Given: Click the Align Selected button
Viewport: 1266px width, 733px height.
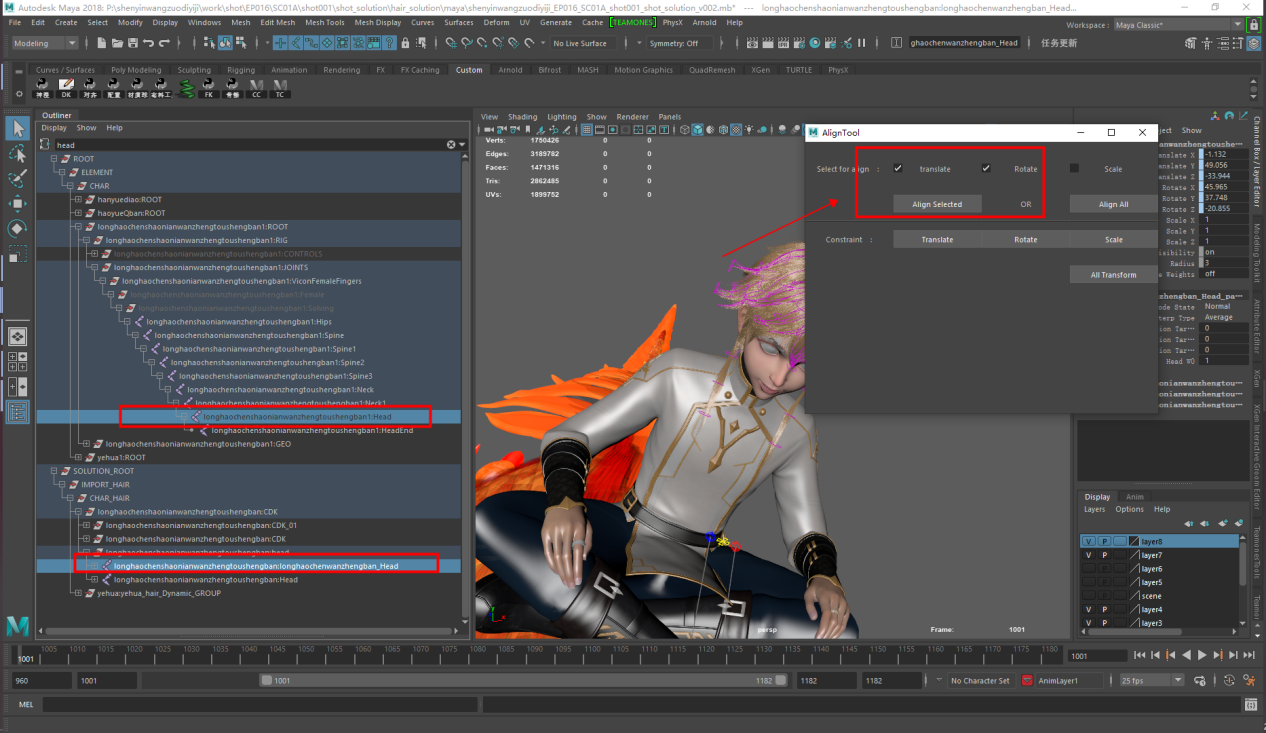Looking at the screenshot, I should [x=937, y=204].
